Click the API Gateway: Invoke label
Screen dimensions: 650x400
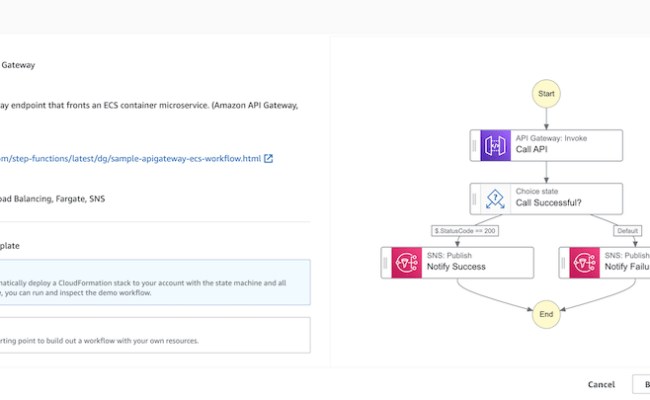[x=551, y=138]
